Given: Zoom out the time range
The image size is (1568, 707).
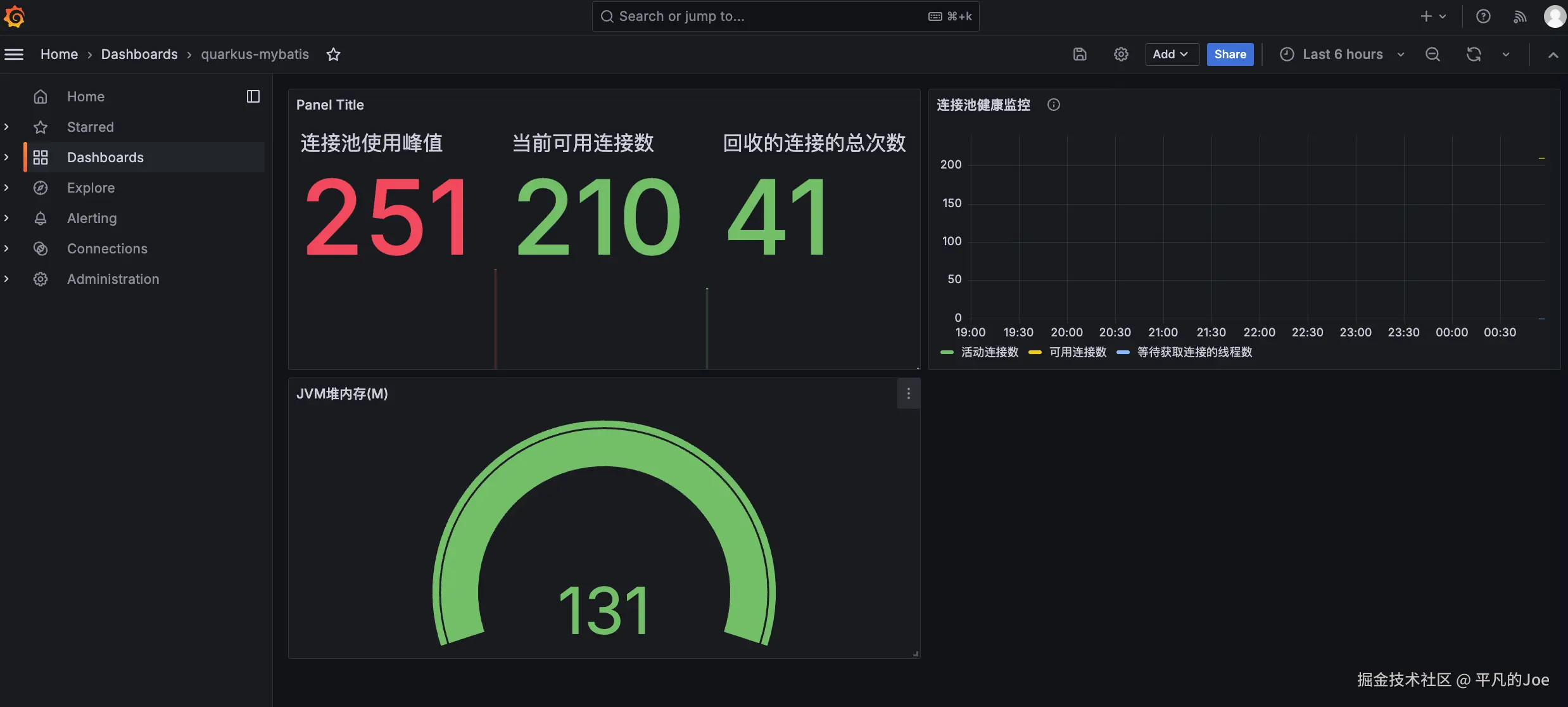Looking at the screenshot, I should pos(1432,54).
